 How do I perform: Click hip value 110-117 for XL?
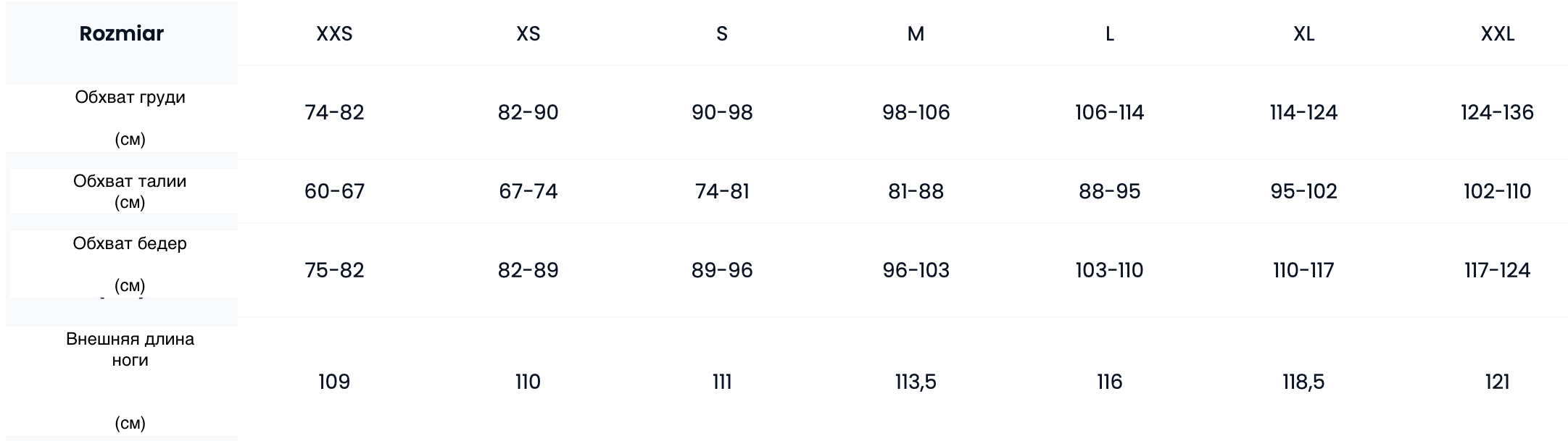coord(1303,270)
